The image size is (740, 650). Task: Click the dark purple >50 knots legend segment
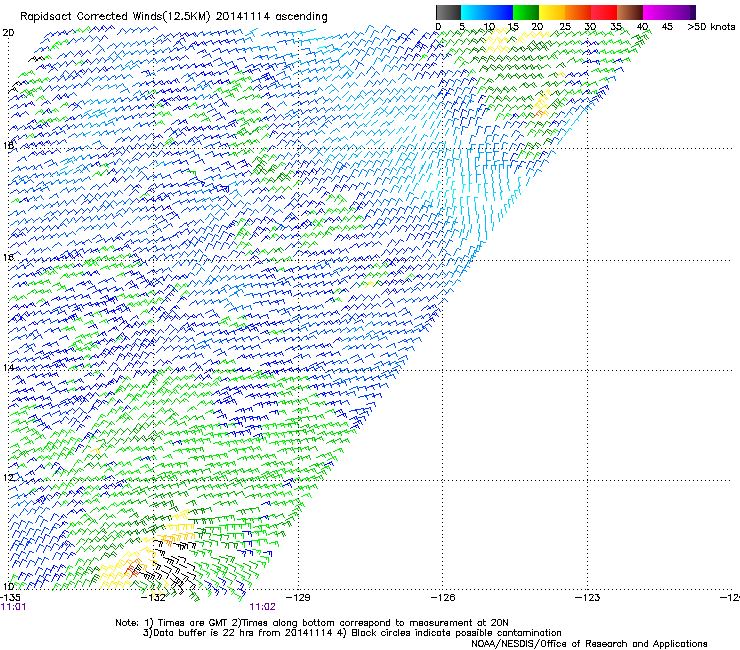[x=692, y=12]
